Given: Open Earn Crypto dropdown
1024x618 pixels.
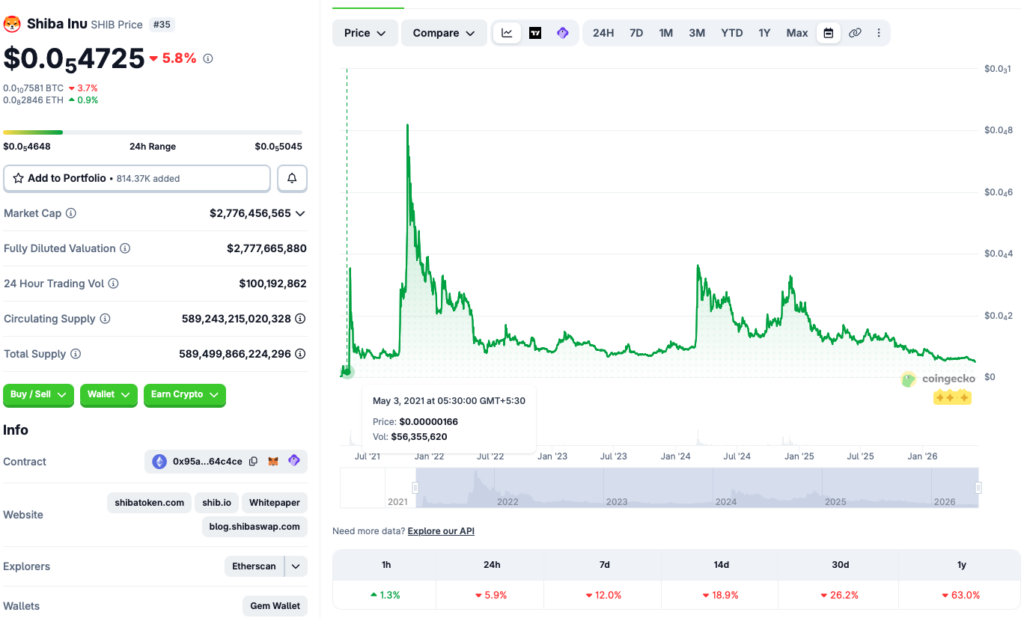Looking at the screenshot, I should point(184,395).
